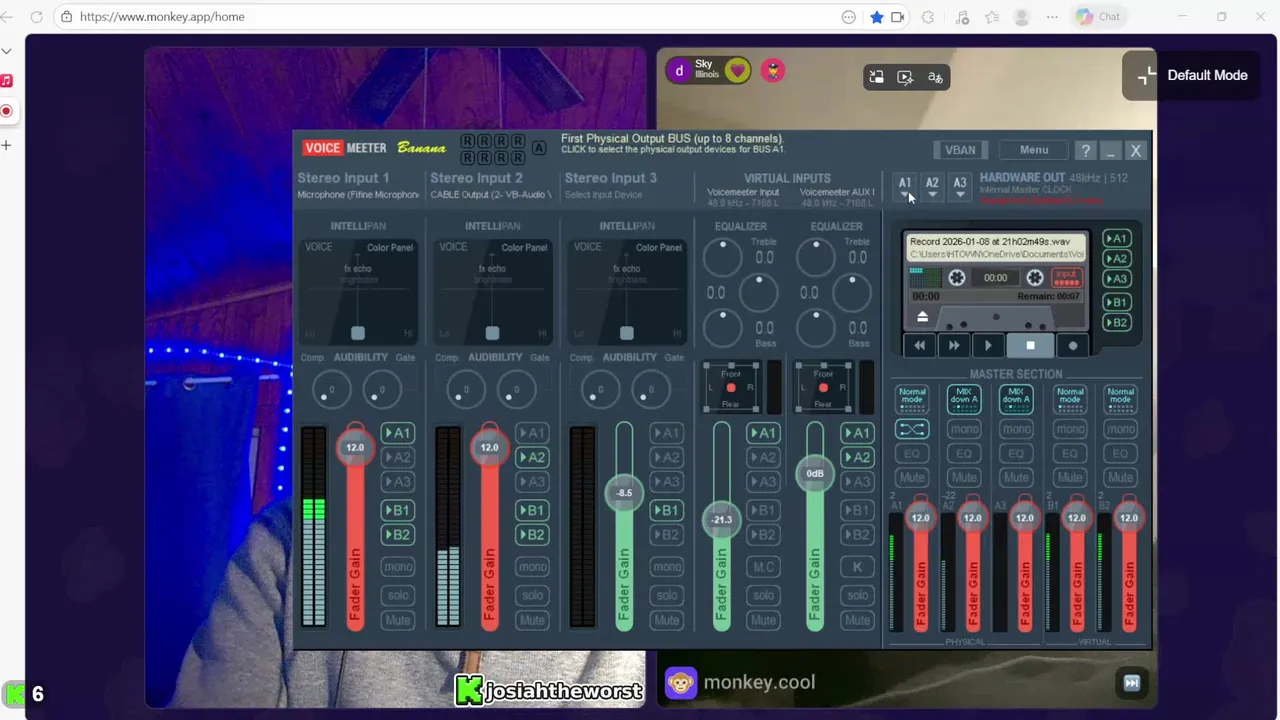The height and width of the screenshot is (720, 1280).
Task: Click the red recorder input selector
Action: point(1067,277)
